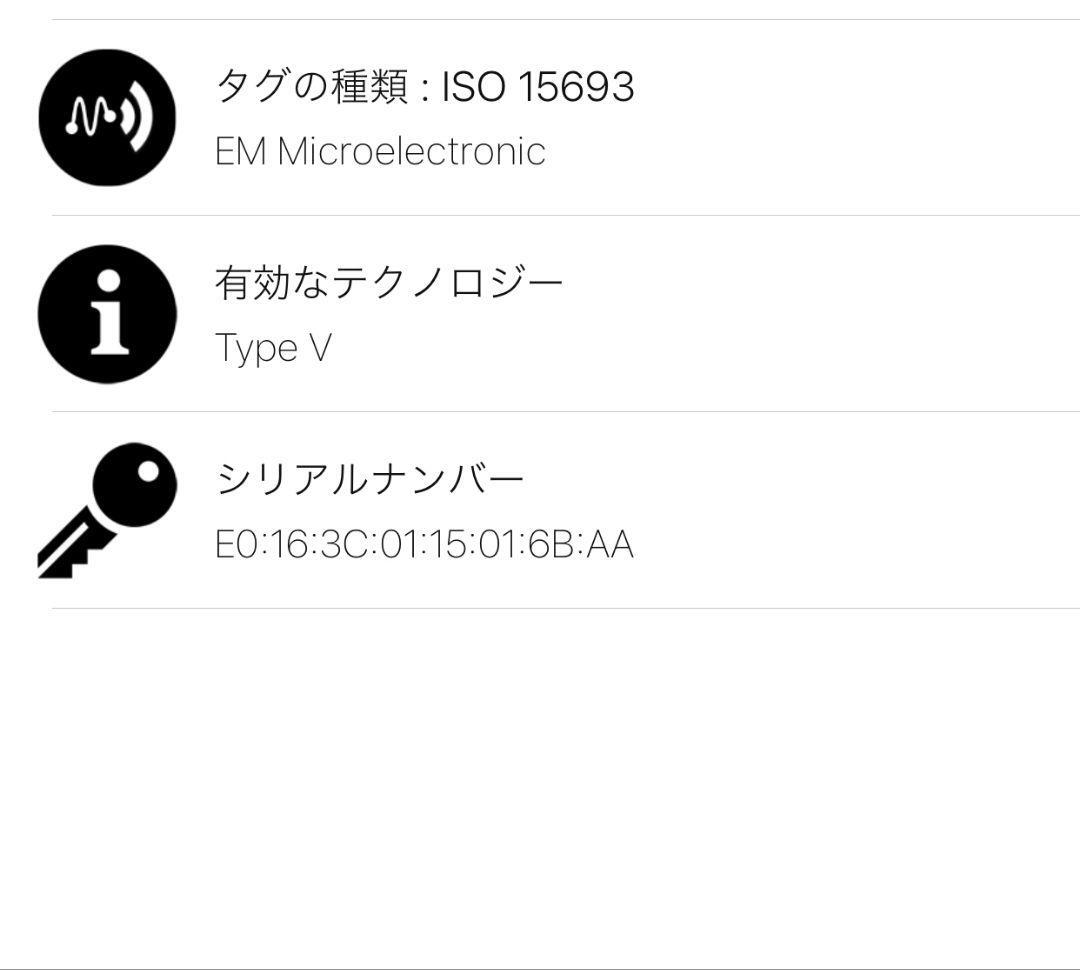
Task: Click the divider above the tag type row
Action: tap(566, 19)
